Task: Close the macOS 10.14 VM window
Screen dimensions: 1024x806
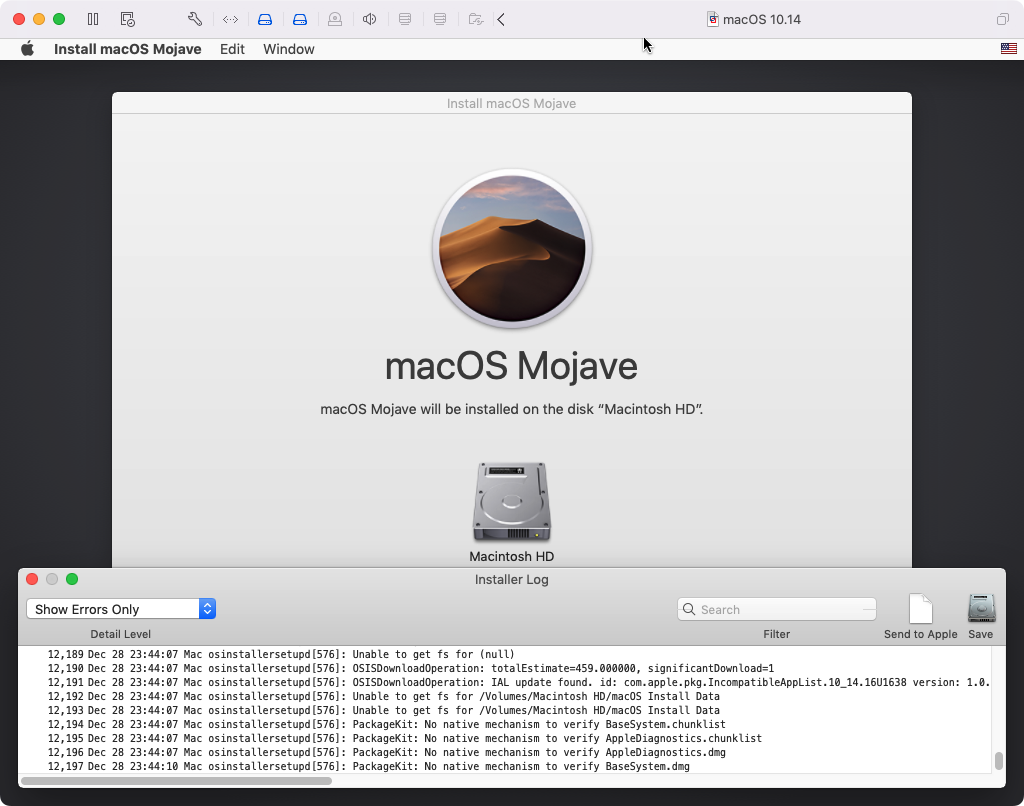Action: click(19, 19)
